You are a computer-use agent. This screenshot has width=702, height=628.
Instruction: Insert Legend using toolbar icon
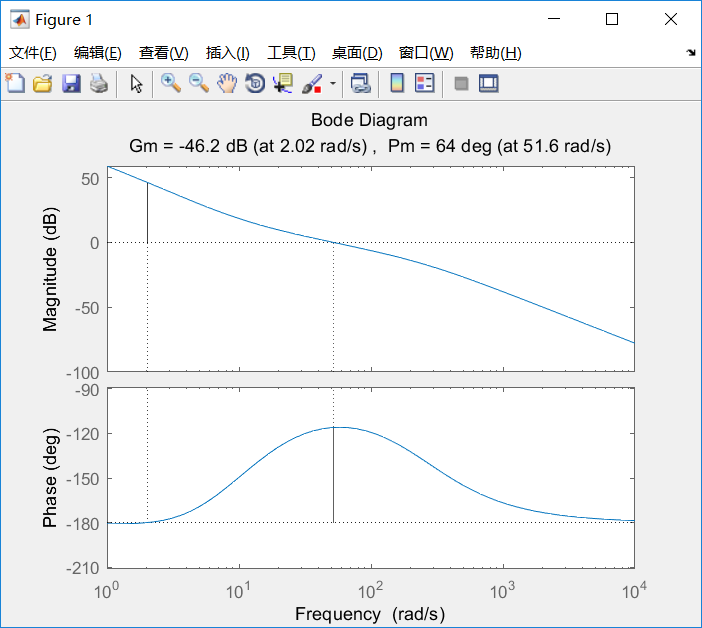(424, 83)
